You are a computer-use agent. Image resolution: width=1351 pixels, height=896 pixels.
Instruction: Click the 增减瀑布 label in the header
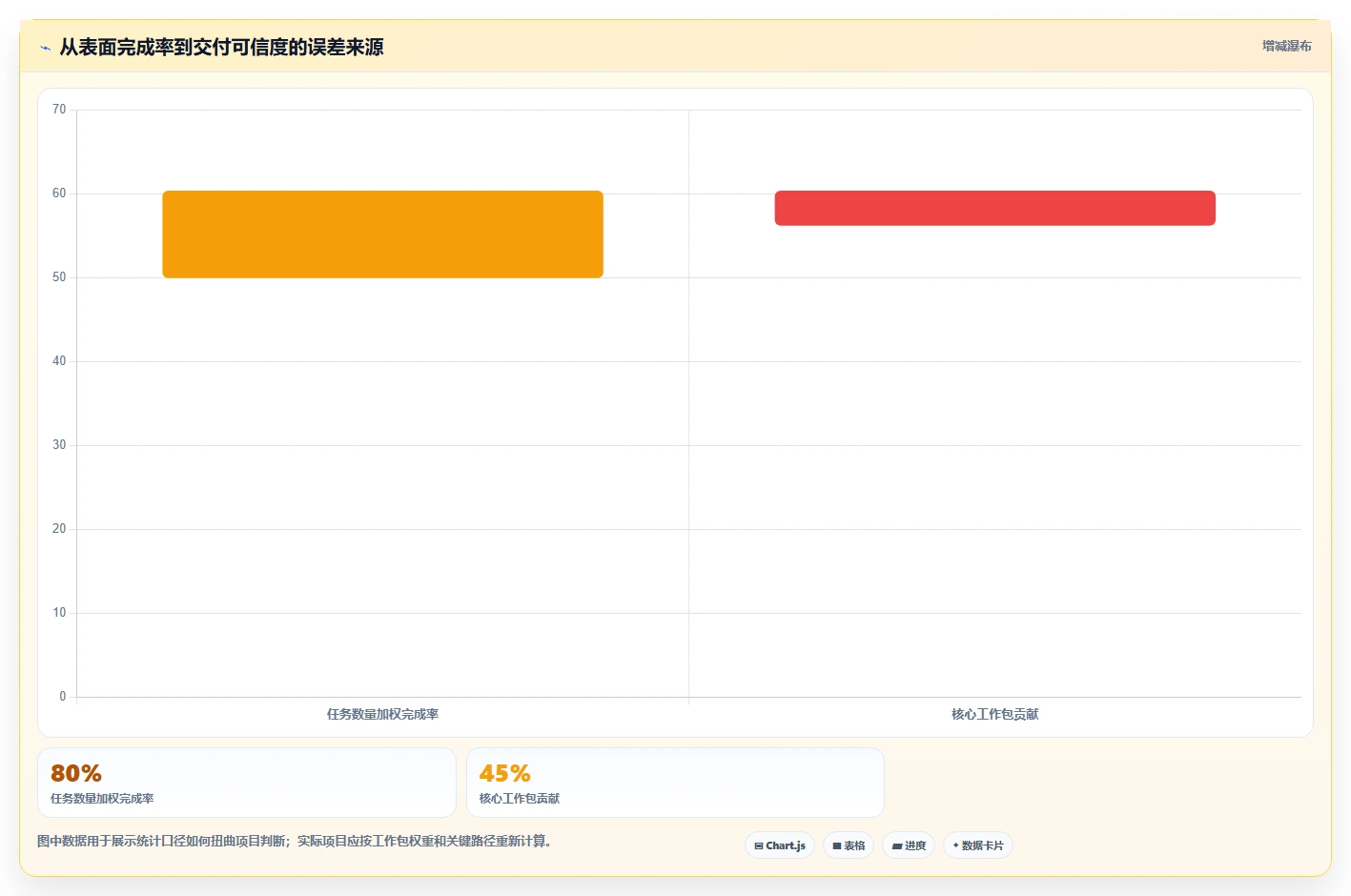(1286, 46)
